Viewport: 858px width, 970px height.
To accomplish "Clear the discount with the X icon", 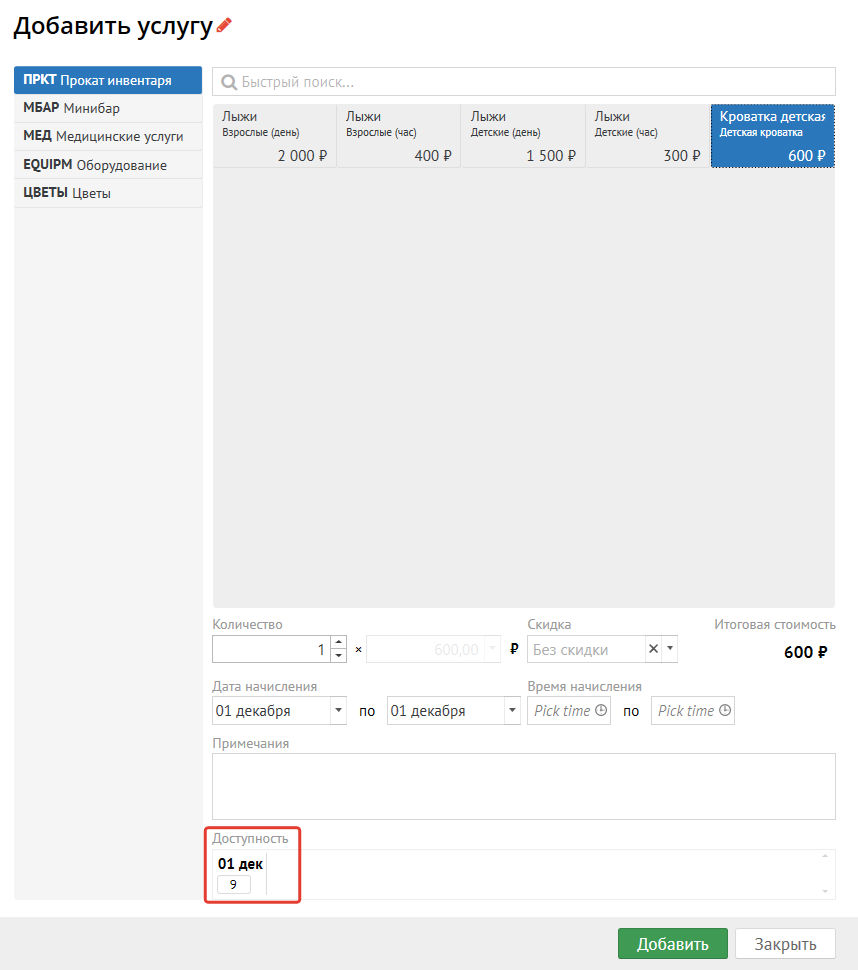I will (653, 649).
